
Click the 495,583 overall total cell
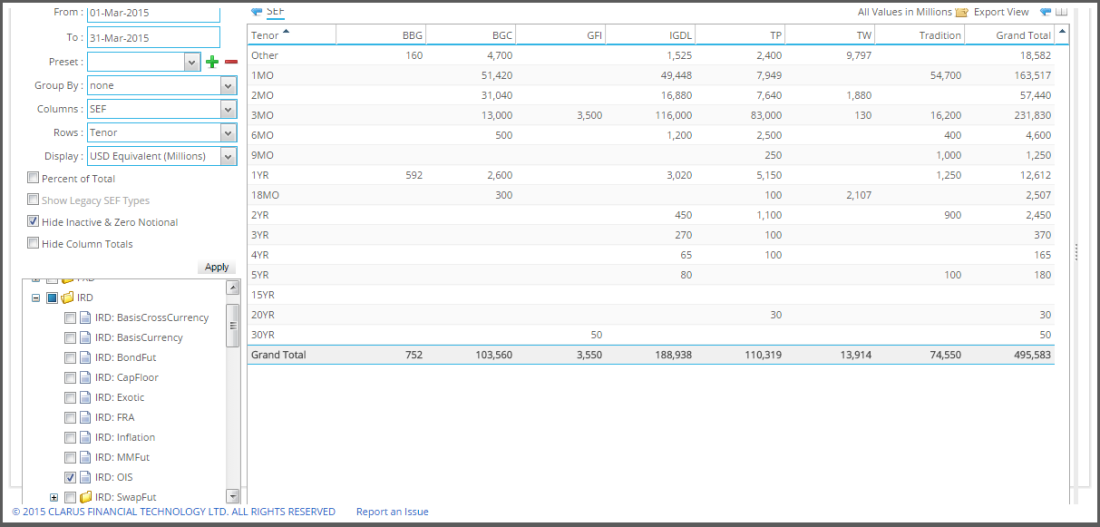pyautogui.click(x=1031, y=355)
